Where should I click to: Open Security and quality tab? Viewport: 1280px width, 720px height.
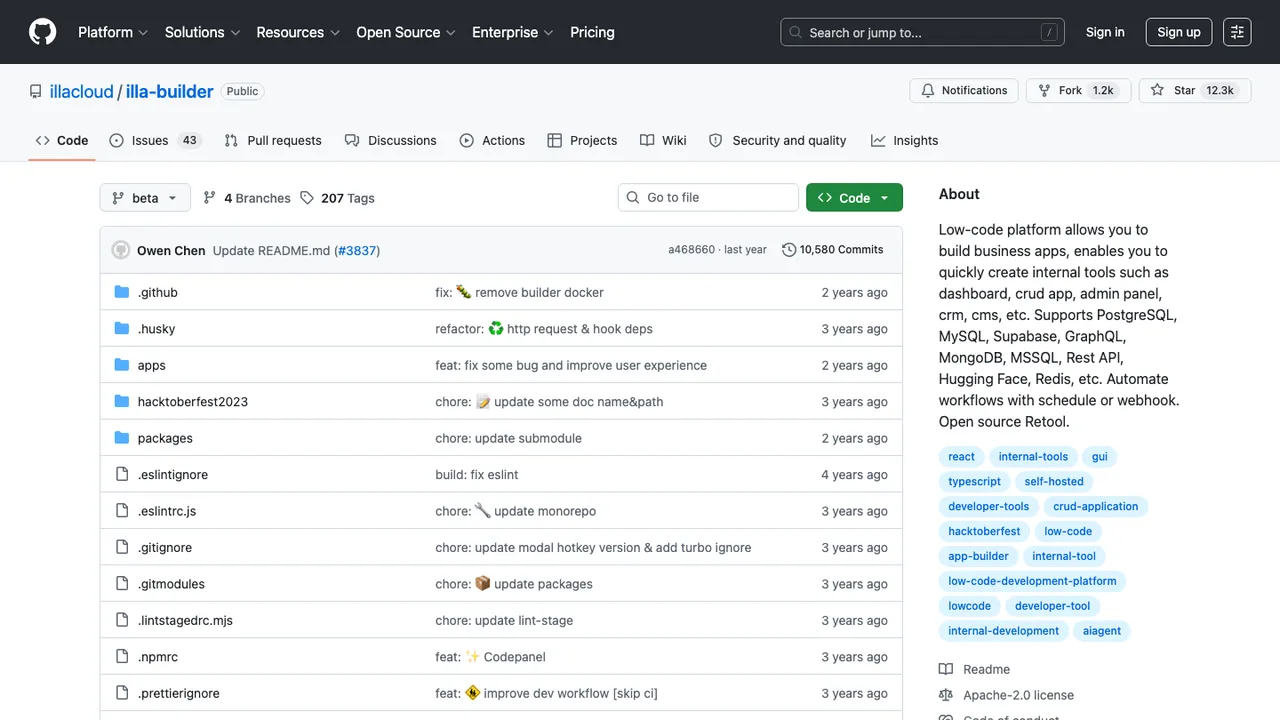[x=778, y=140]
